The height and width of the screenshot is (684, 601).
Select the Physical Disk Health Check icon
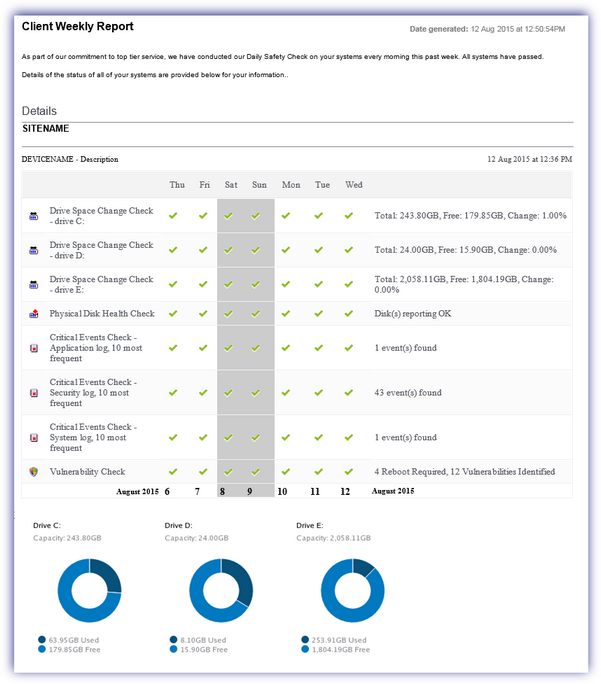tap(34, 314)
